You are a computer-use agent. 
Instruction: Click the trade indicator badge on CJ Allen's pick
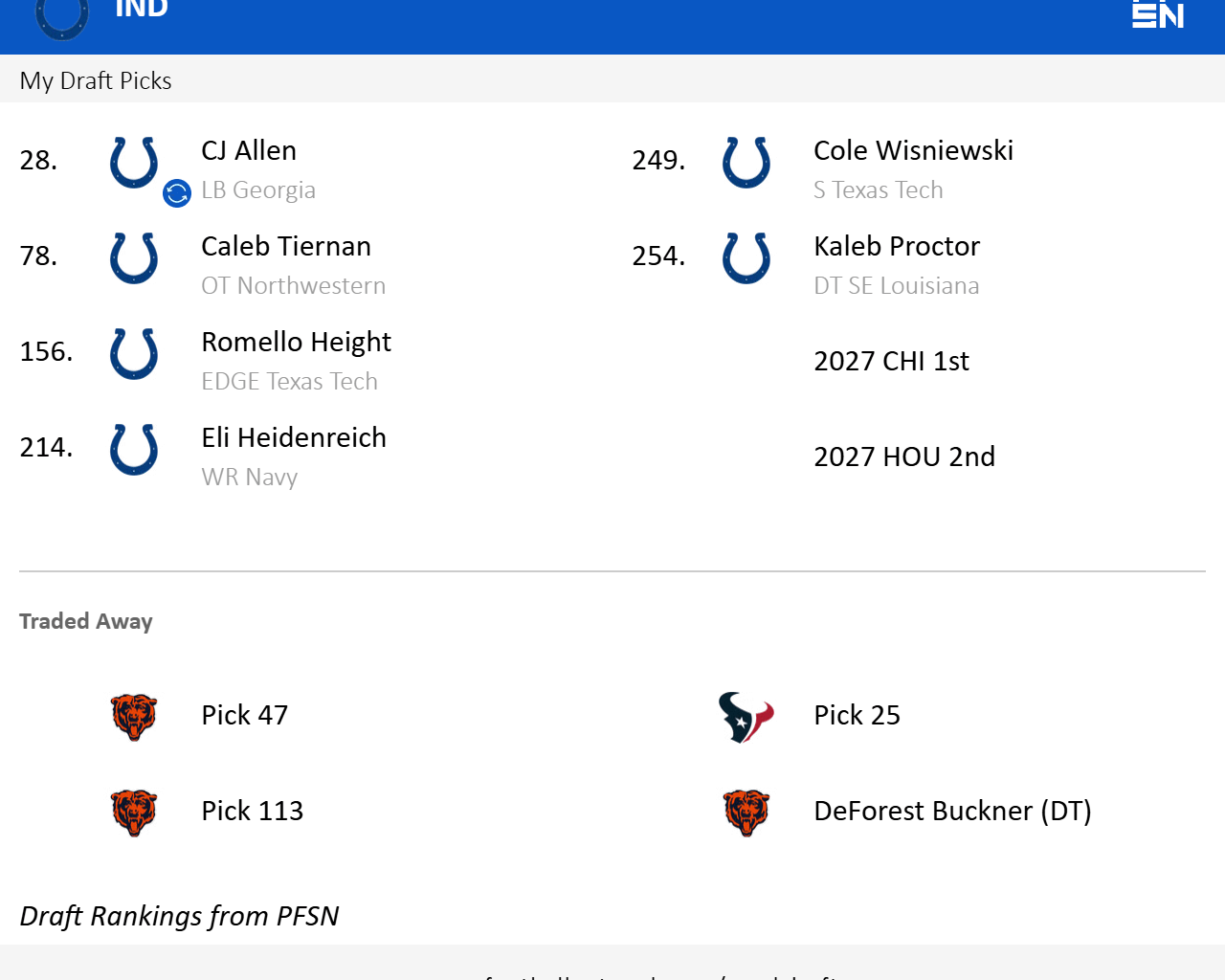click(x=177, y=193)
